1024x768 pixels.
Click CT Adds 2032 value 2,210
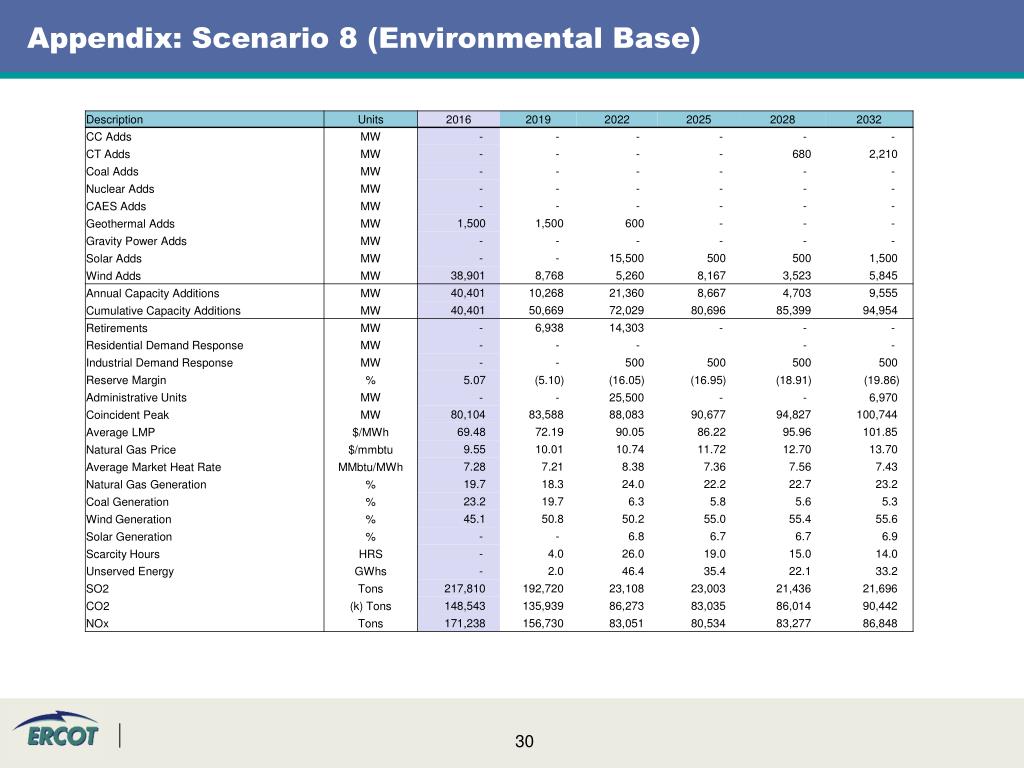[x=883, y=154]
